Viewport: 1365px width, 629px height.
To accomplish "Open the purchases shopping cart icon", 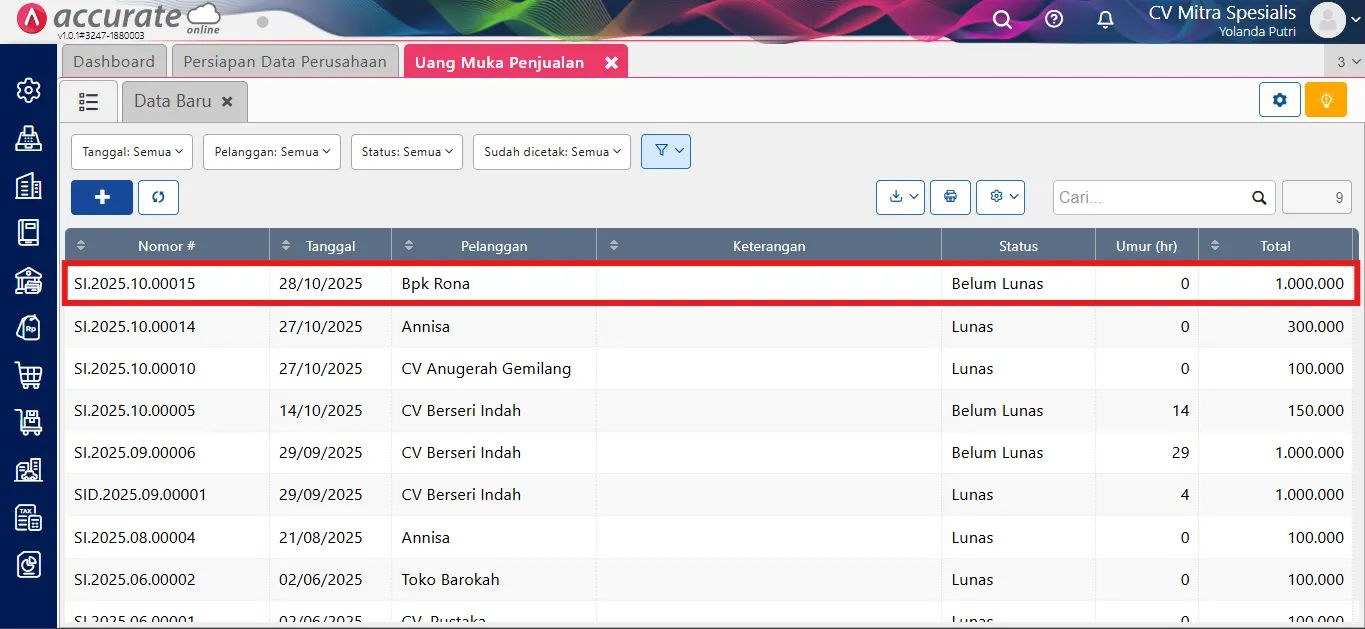I will [28, 375].
